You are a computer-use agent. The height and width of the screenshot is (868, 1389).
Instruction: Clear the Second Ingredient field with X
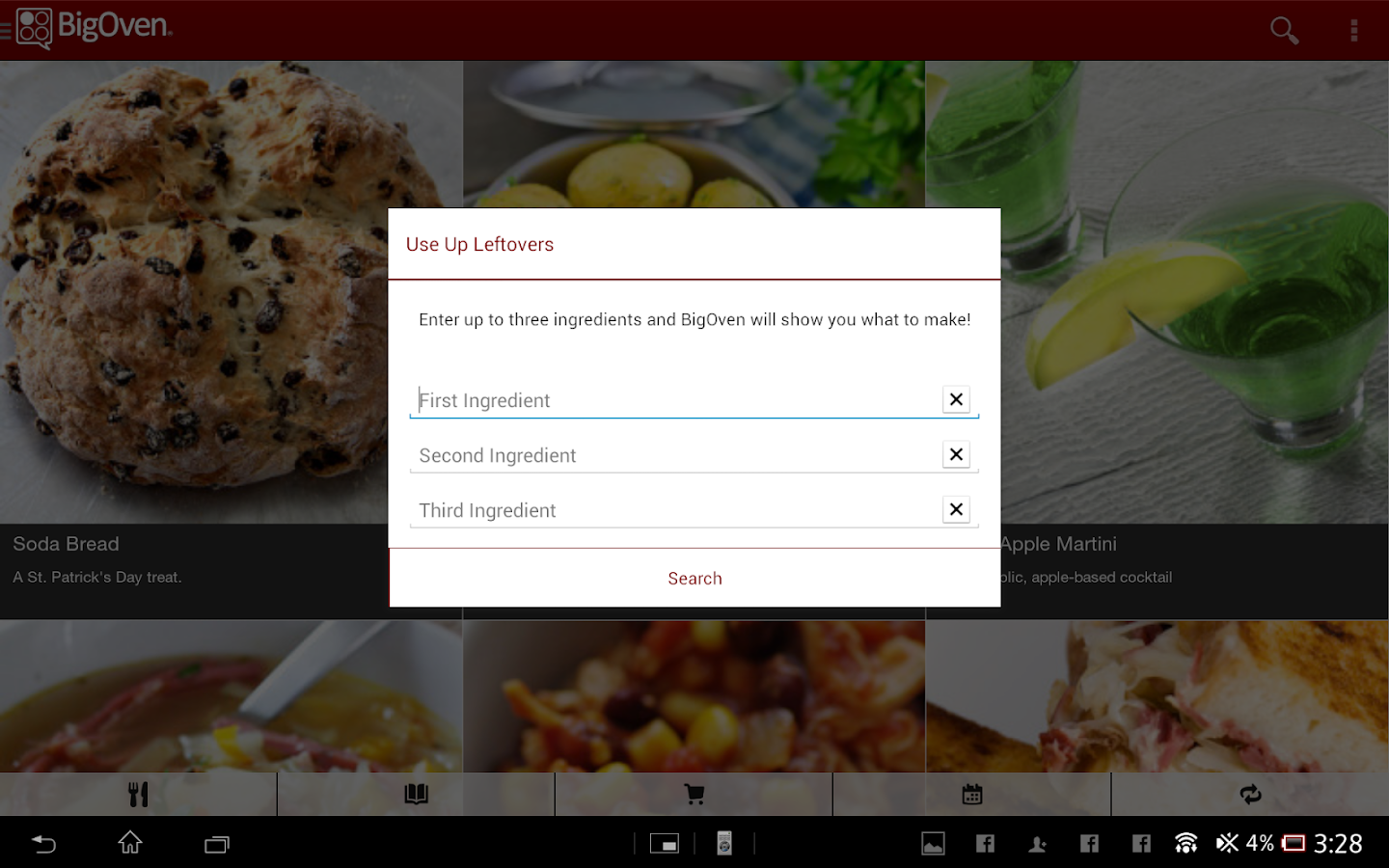coord(956,454)
